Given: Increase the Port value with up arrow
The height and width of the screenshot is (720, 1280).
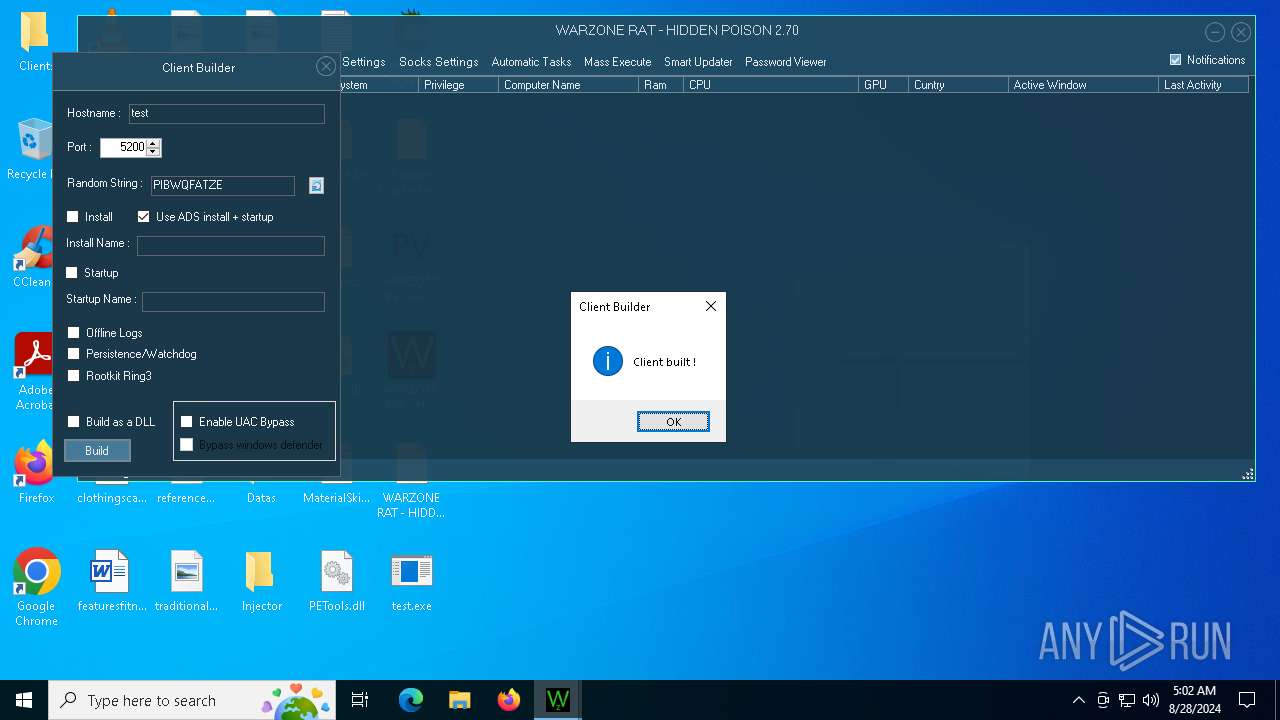Looking at the screenshot, I should [x=153, y=143].
